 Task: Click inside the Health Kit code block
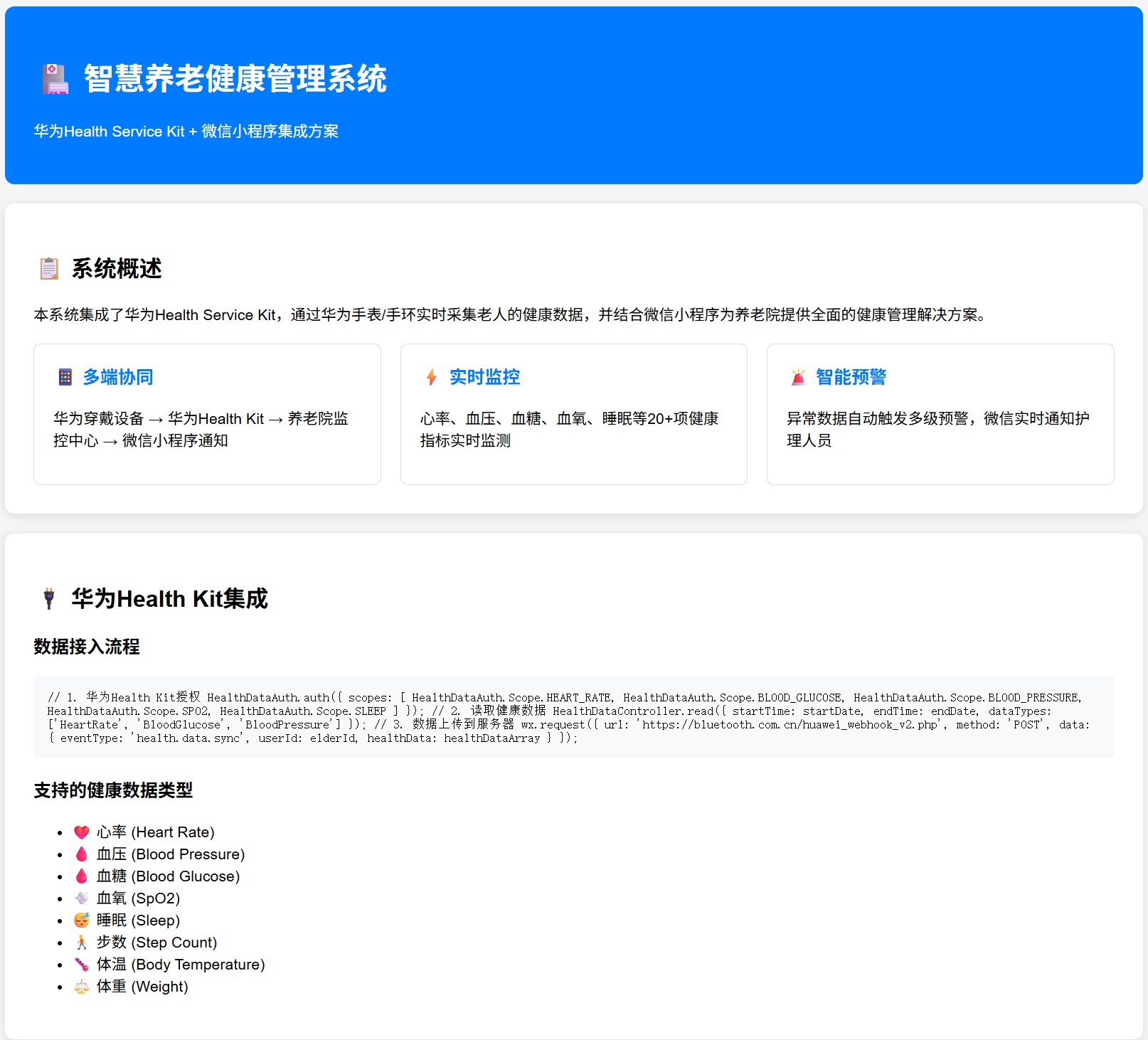(573, 717)
